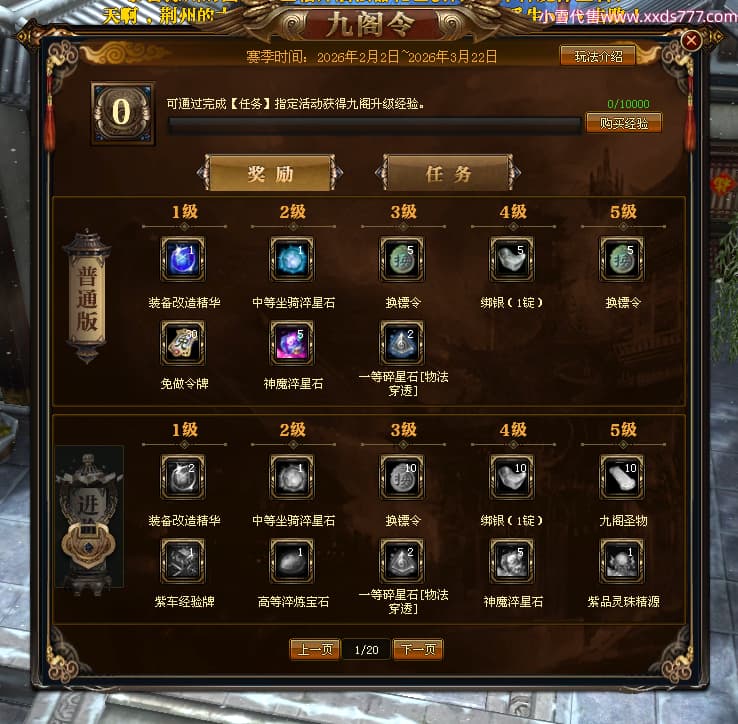Select the 紫车经验牌 reward icon
This screenshot has height=724, width=738.
pos(183,561)
